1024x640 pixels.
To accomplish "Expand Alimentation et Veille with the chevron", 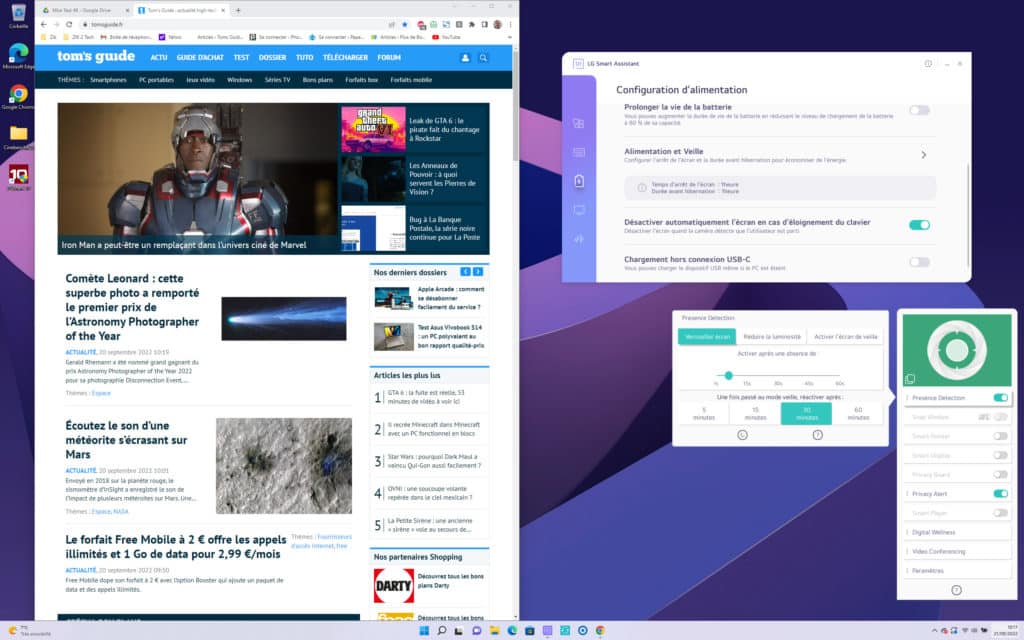I will point(923,155).
